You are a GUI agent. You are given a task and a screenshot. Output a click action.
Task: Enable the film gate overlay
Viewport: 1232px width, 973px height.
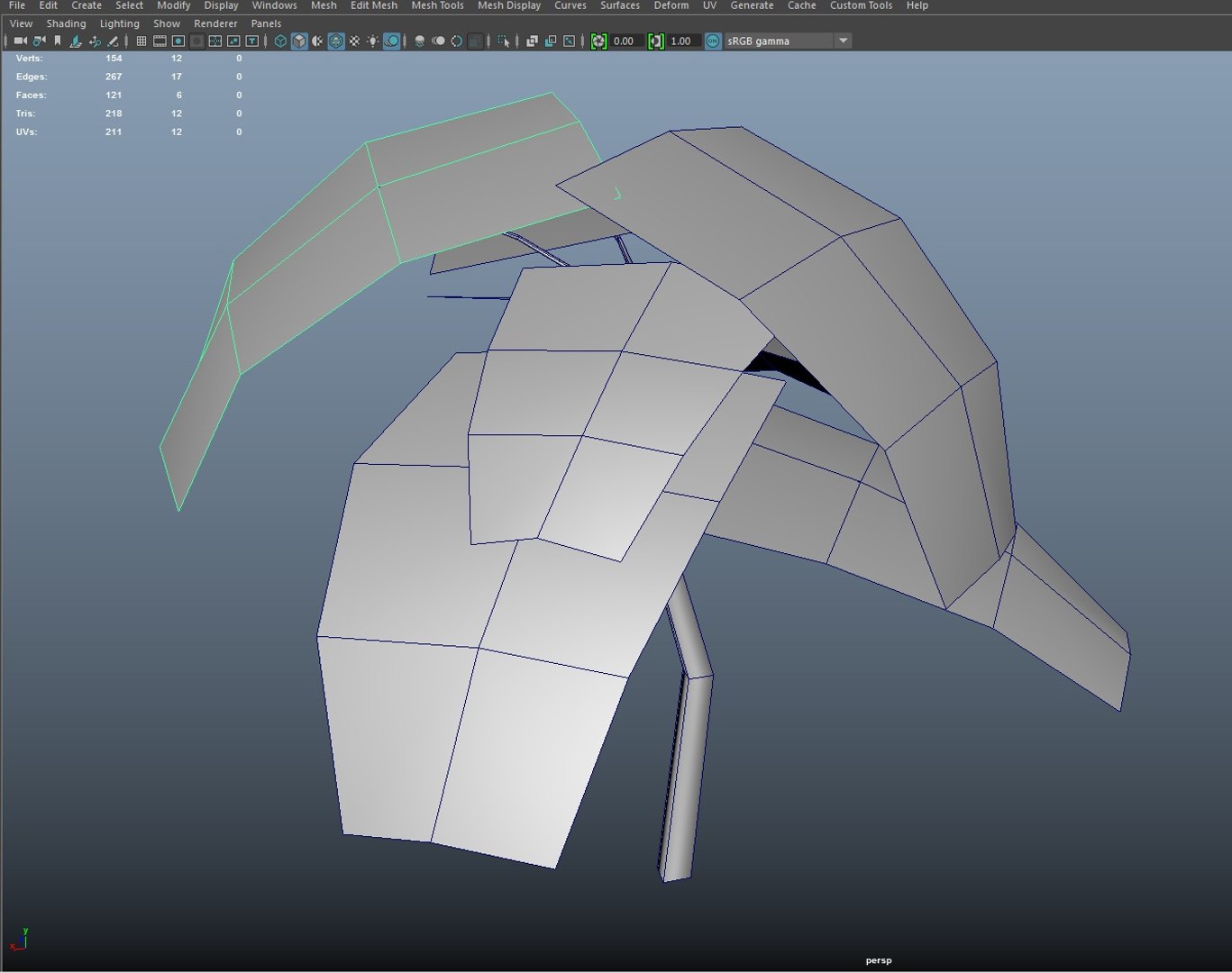[160, 41]
